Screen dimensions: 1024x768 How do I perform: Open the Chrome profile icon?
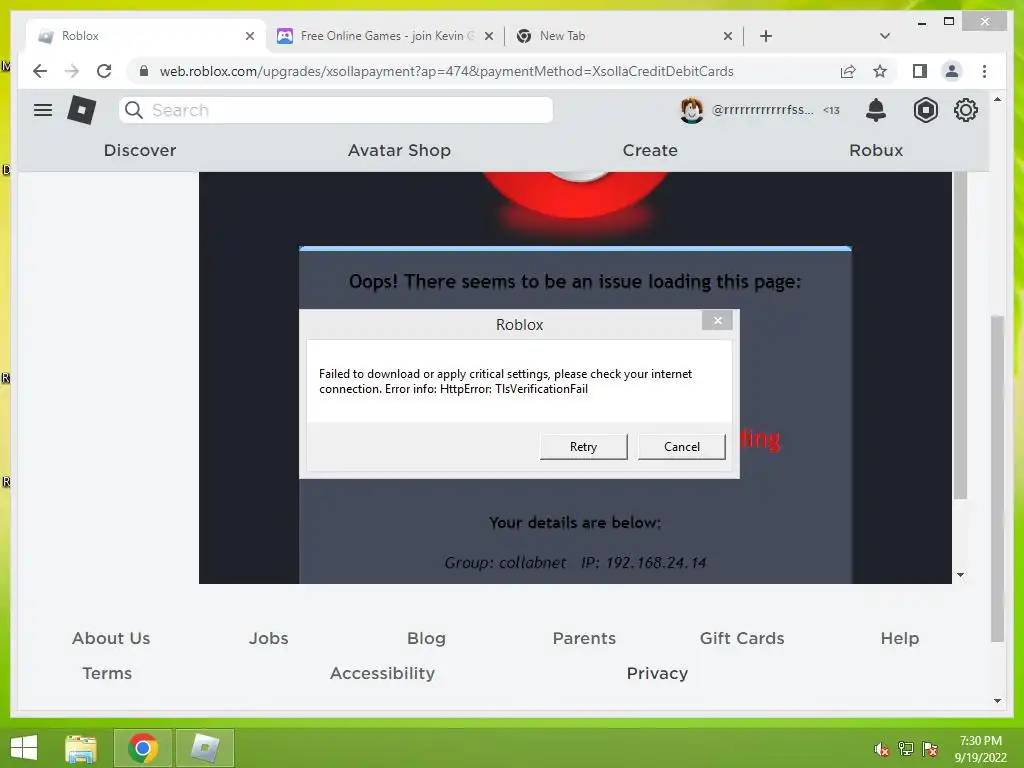[952, 71]
